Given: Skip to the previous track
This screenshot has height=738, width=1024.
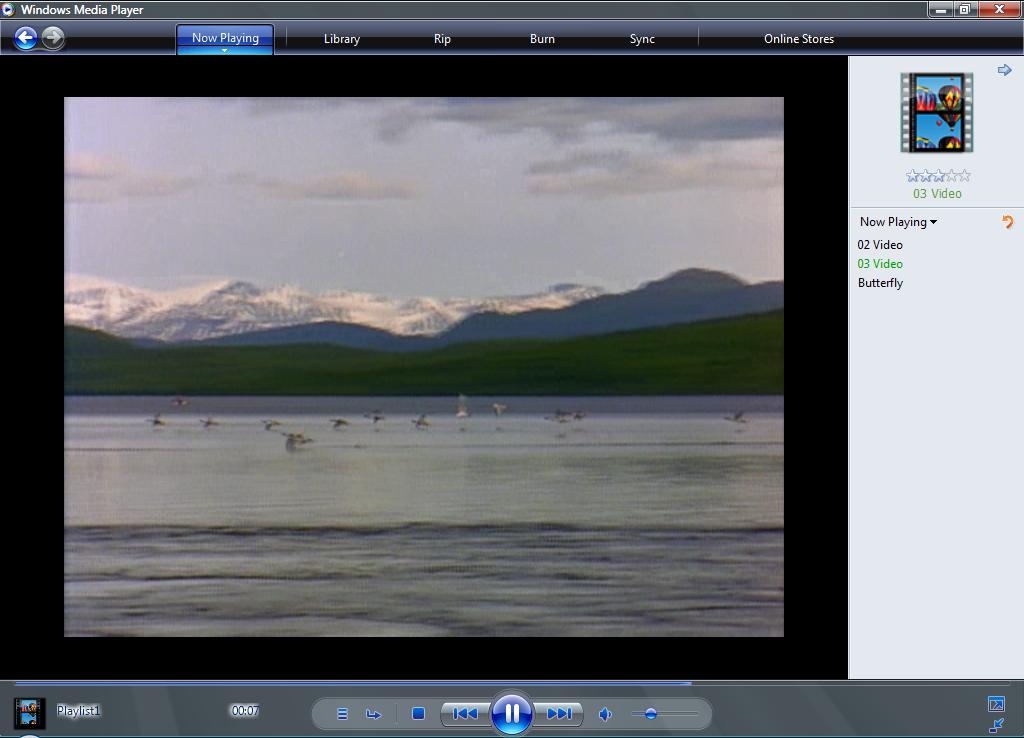Looking at the screenshot, I should (465, 714).
